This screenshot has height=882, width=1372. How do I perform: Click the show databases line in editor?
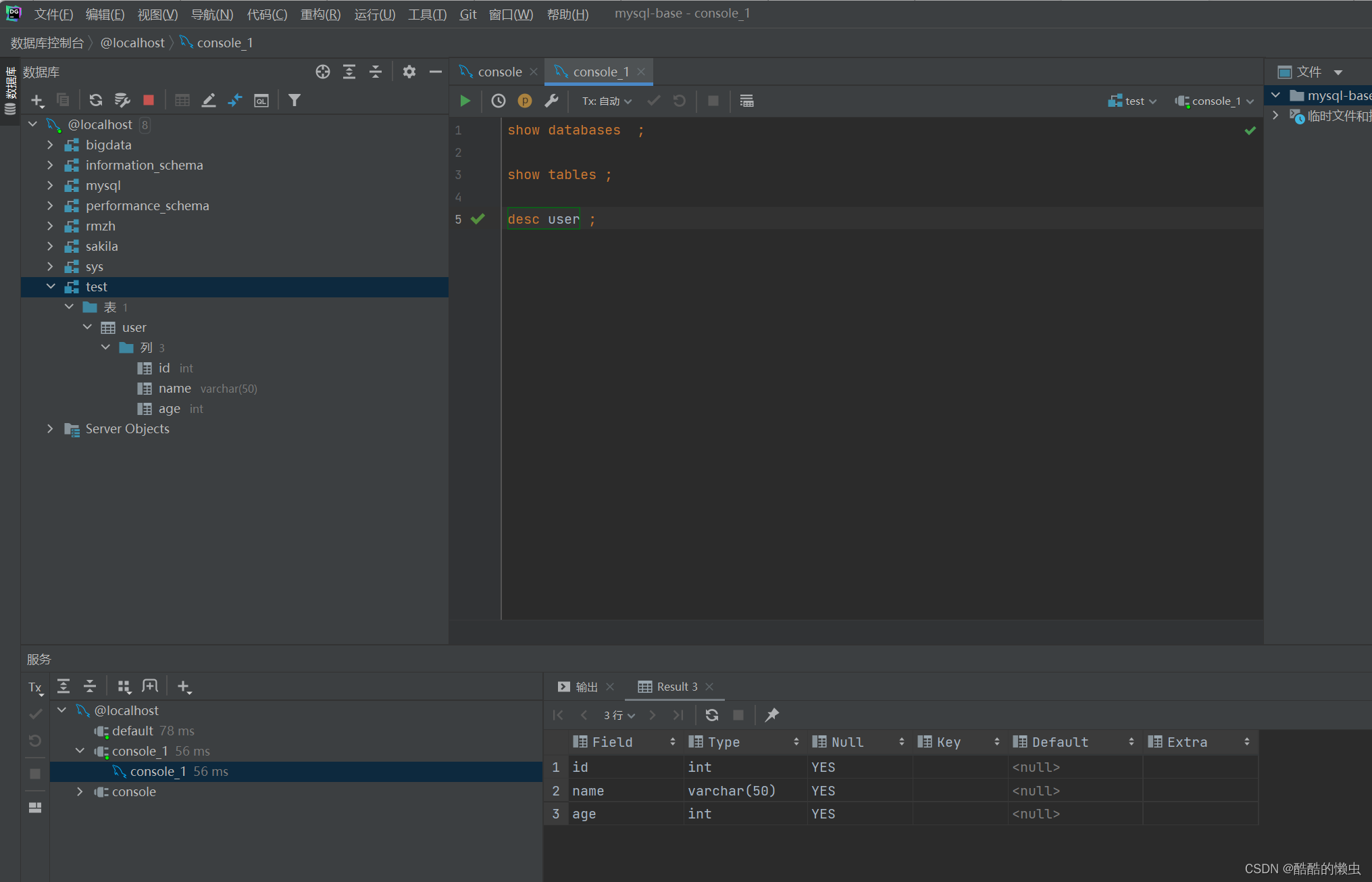[576, 130]
